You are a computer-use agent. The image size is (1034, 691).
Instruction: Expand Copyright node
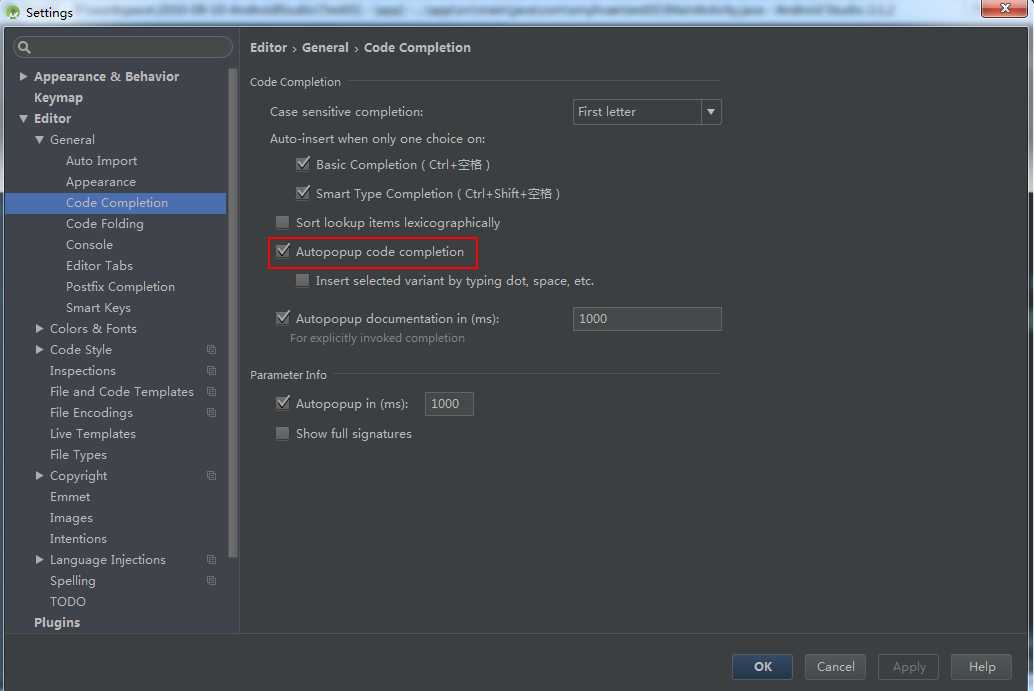tap(40, 475)
